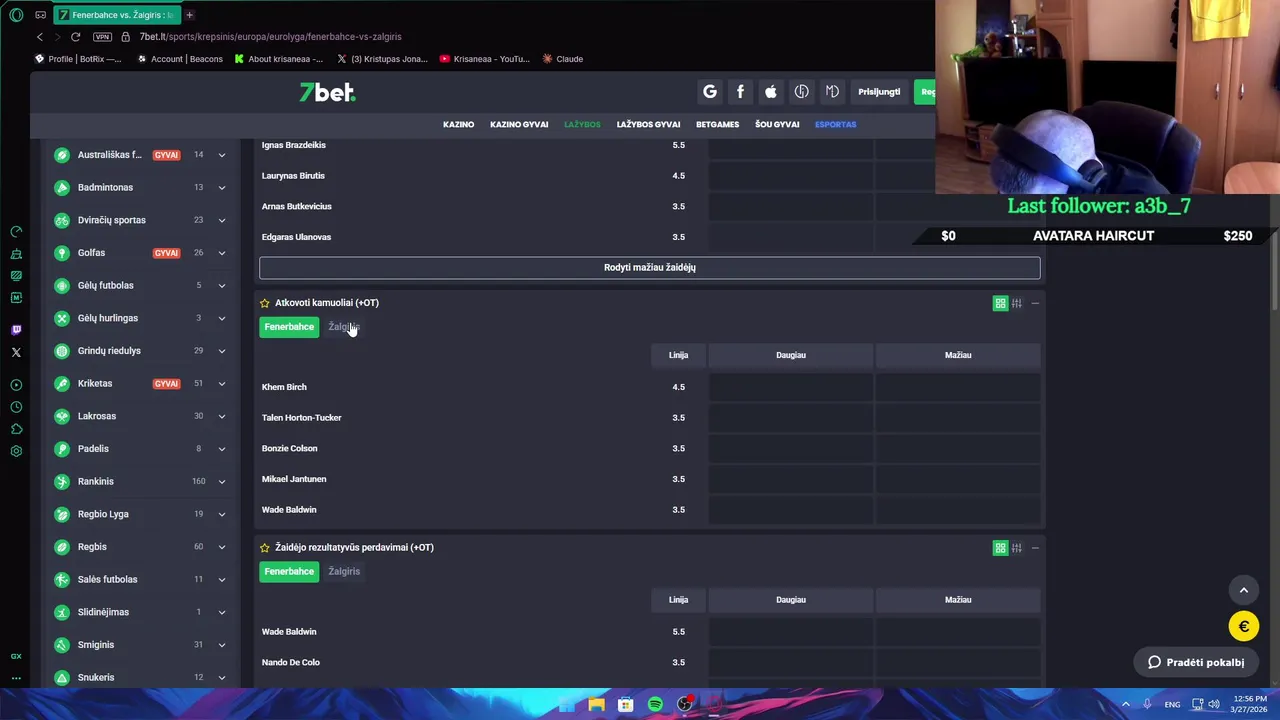Viewport: 1280px width, 720px height.
Task: Open File Explorer from the taskbar
Action: tap(596, 704)
